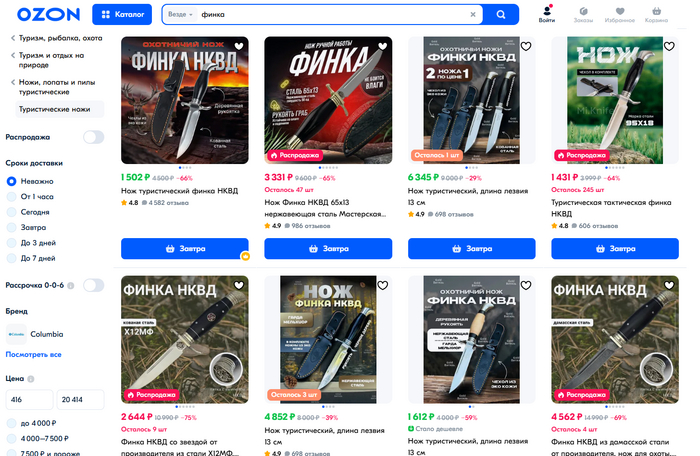Screen dimensions: 700x456
Task: Open the Каталог menu
Action: (122, 14)
